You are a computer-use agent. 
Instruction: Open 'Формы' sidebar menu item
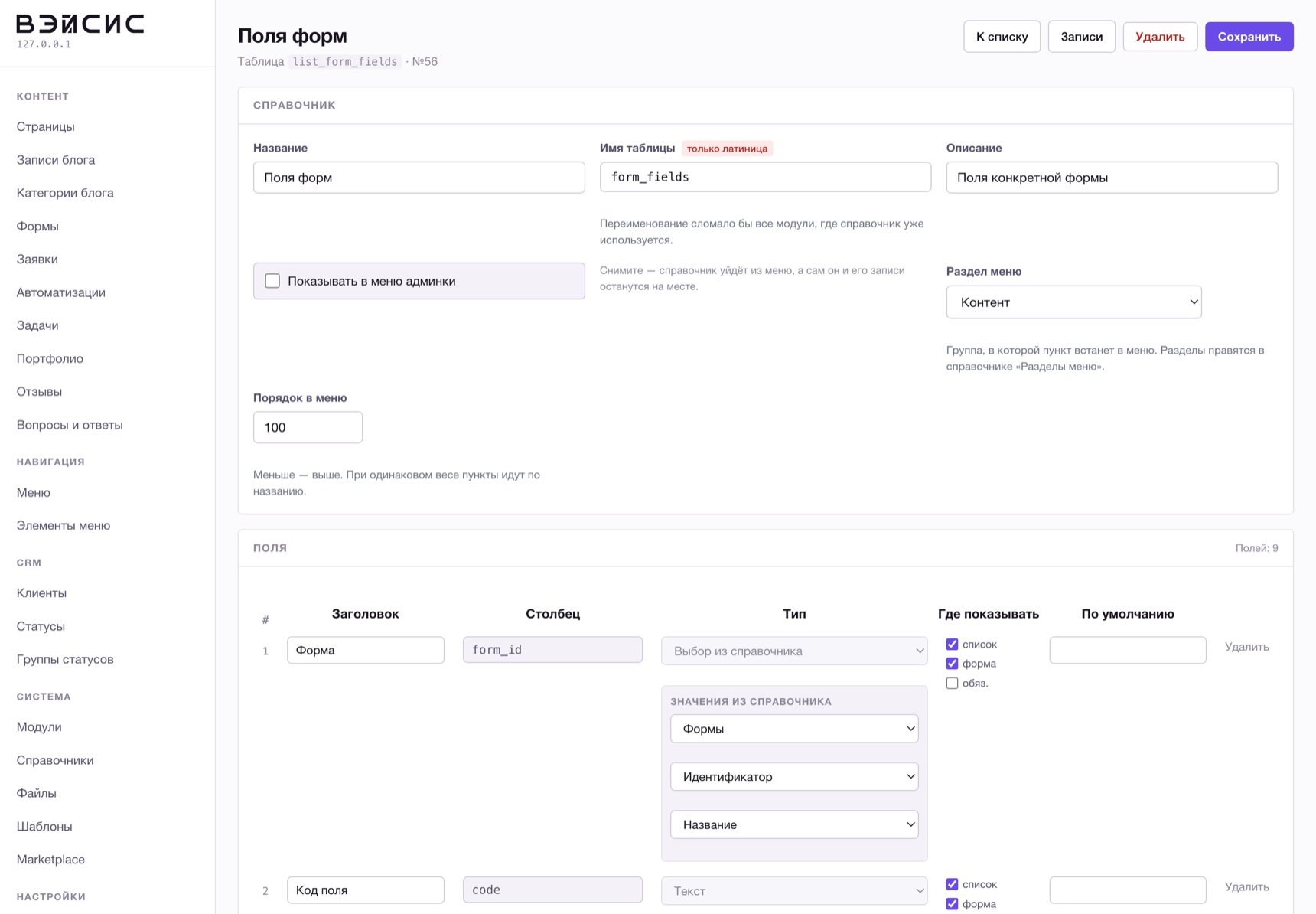point(37,227)
